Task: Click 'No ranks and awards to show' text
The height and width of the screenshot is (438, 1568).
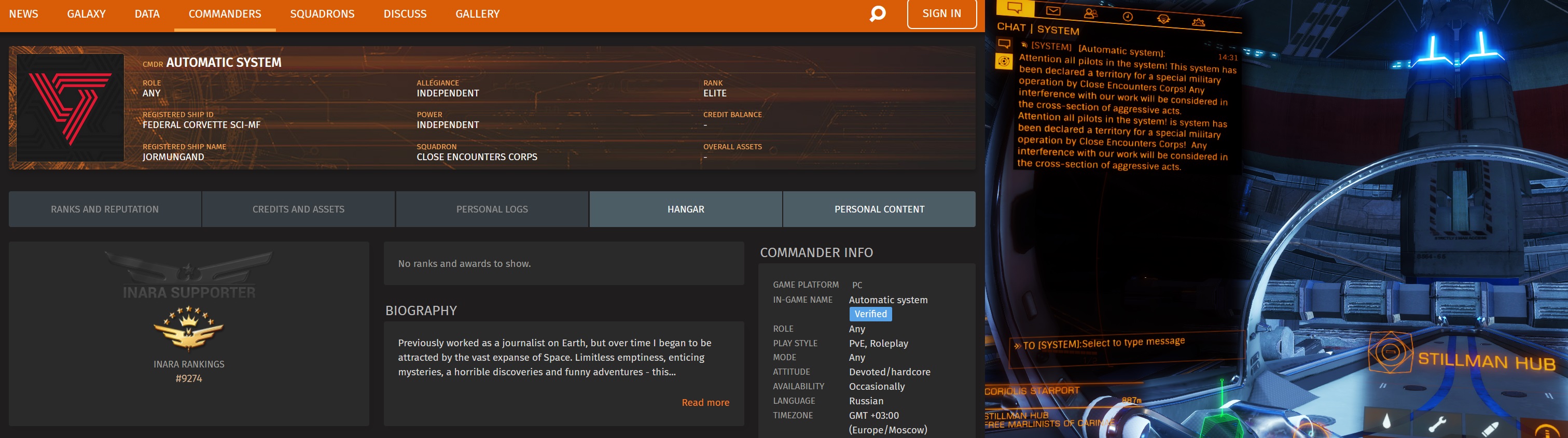Action: (464, 263)
